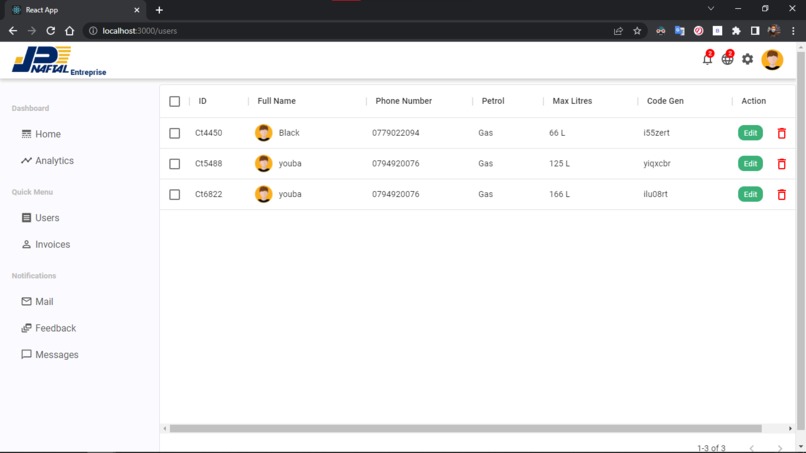
Task: Reload the page in the browser
Action: pos(50,31)
